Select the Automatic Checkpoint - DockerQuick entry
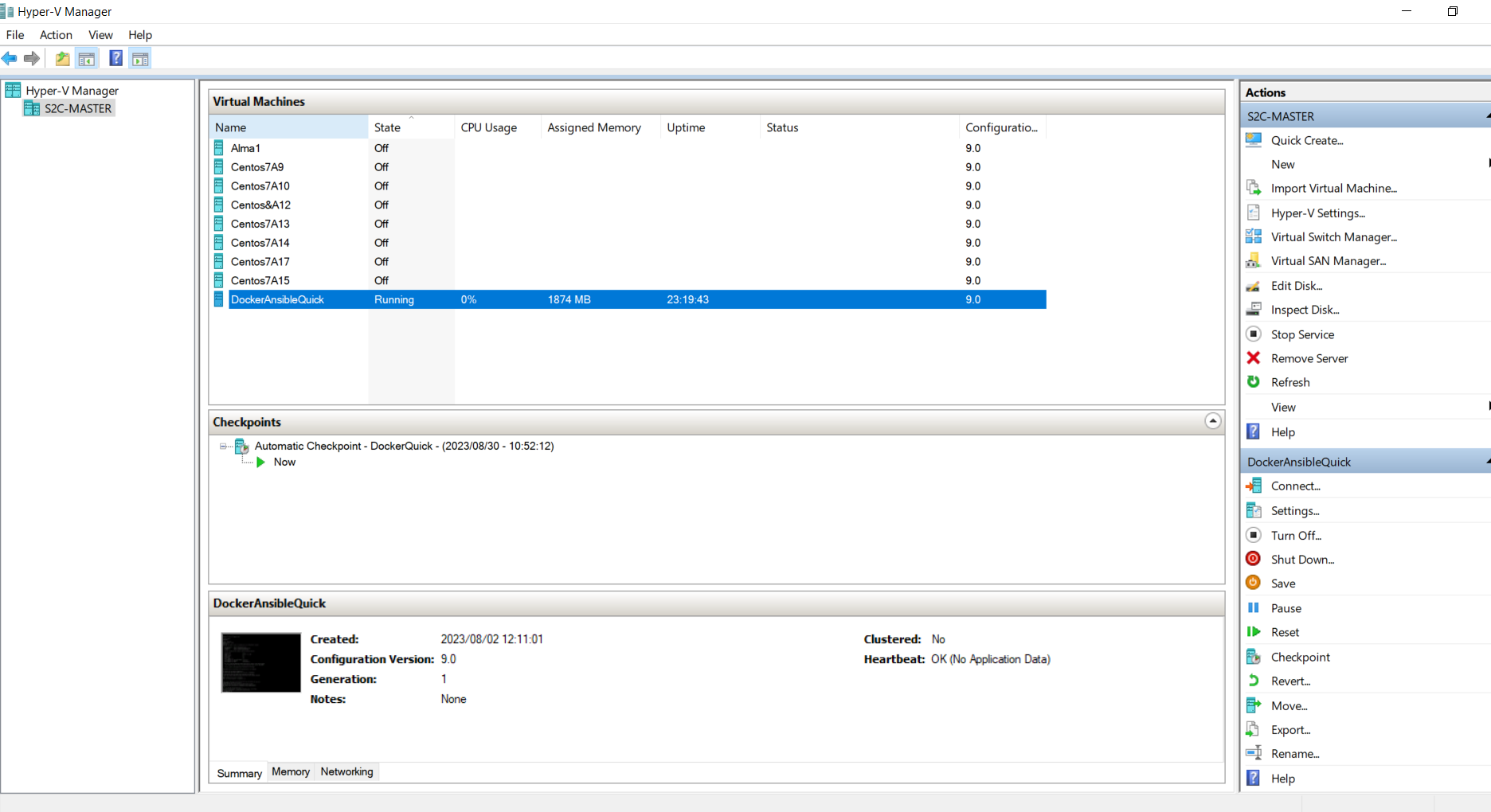This screenshot has height=812, width=1491. coord(404,446)
